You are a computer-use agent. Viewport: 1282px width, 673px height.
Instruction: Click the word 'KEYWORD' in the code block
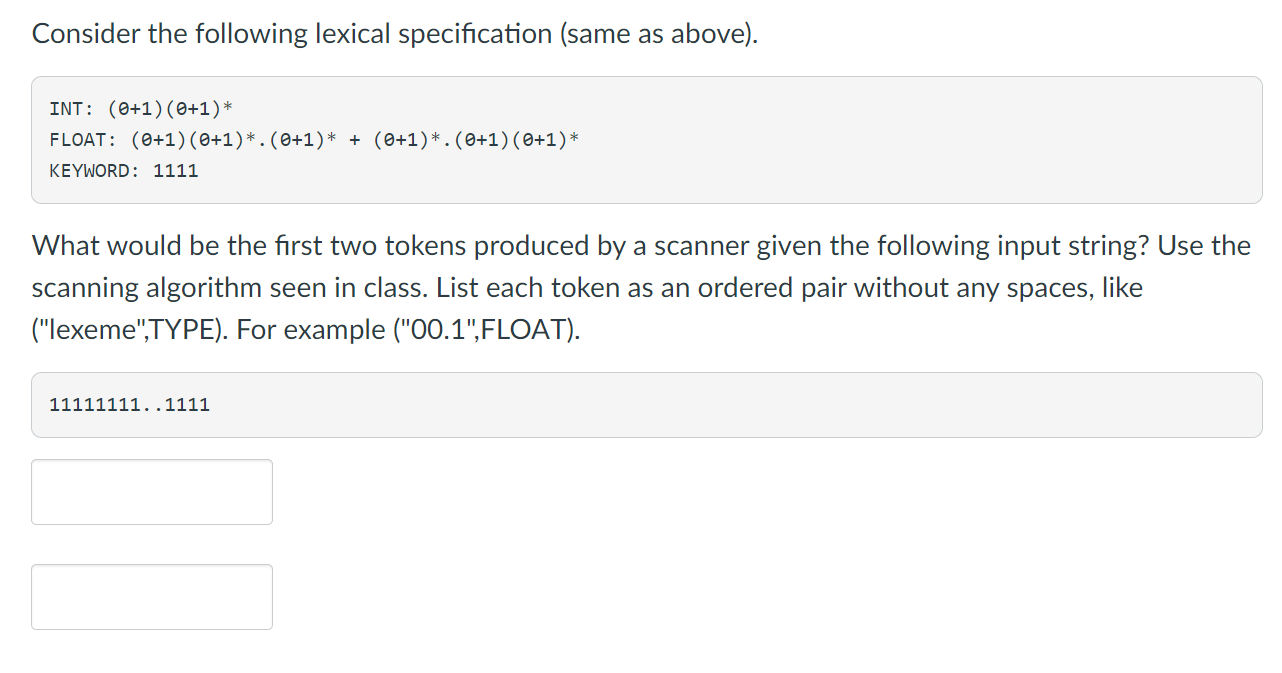coord(90,170)
